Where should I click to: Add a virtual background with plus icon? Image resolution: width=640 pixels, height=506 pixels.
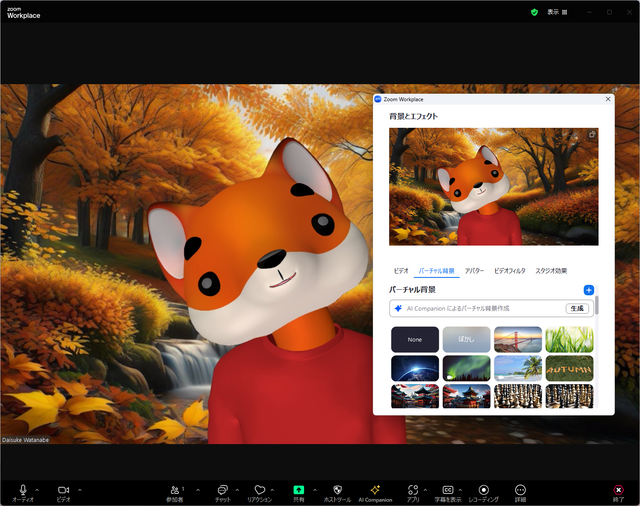coord(589,290)
